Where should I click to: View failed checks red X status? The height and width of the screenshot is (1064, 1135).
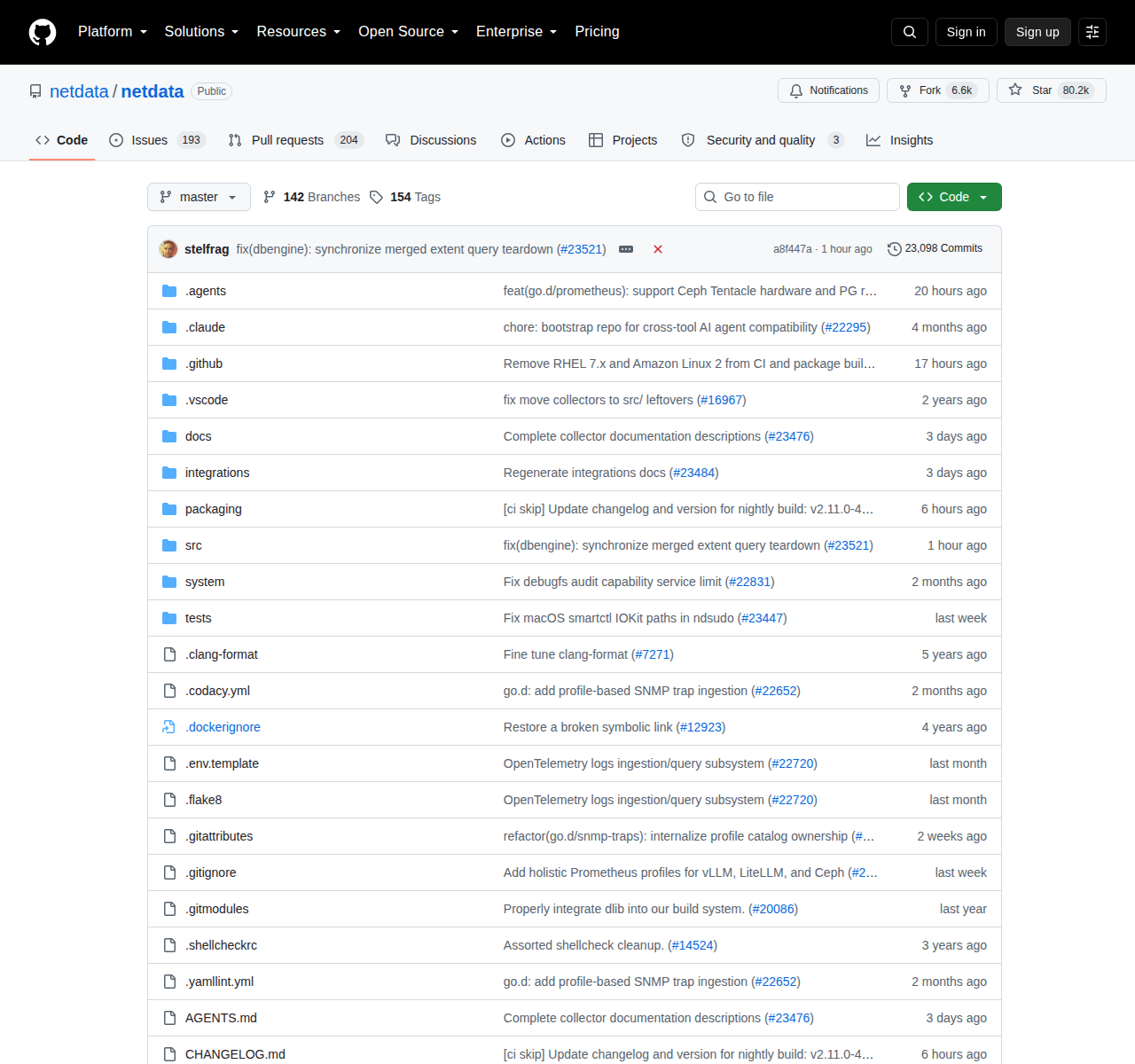tap(658, 249)
